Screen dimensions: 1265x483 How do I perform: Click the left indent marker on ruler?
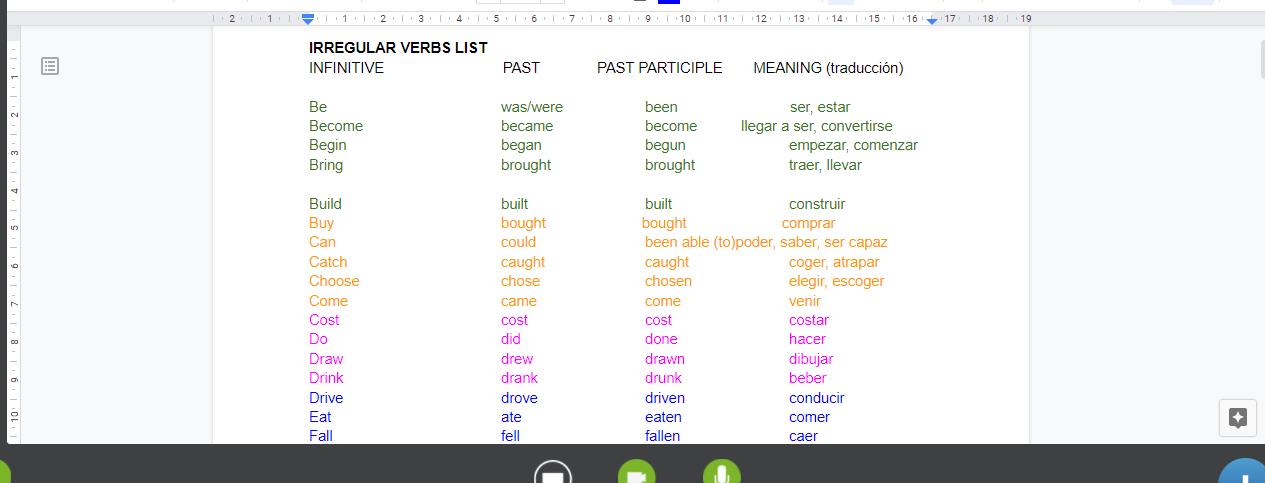[308, 19]
